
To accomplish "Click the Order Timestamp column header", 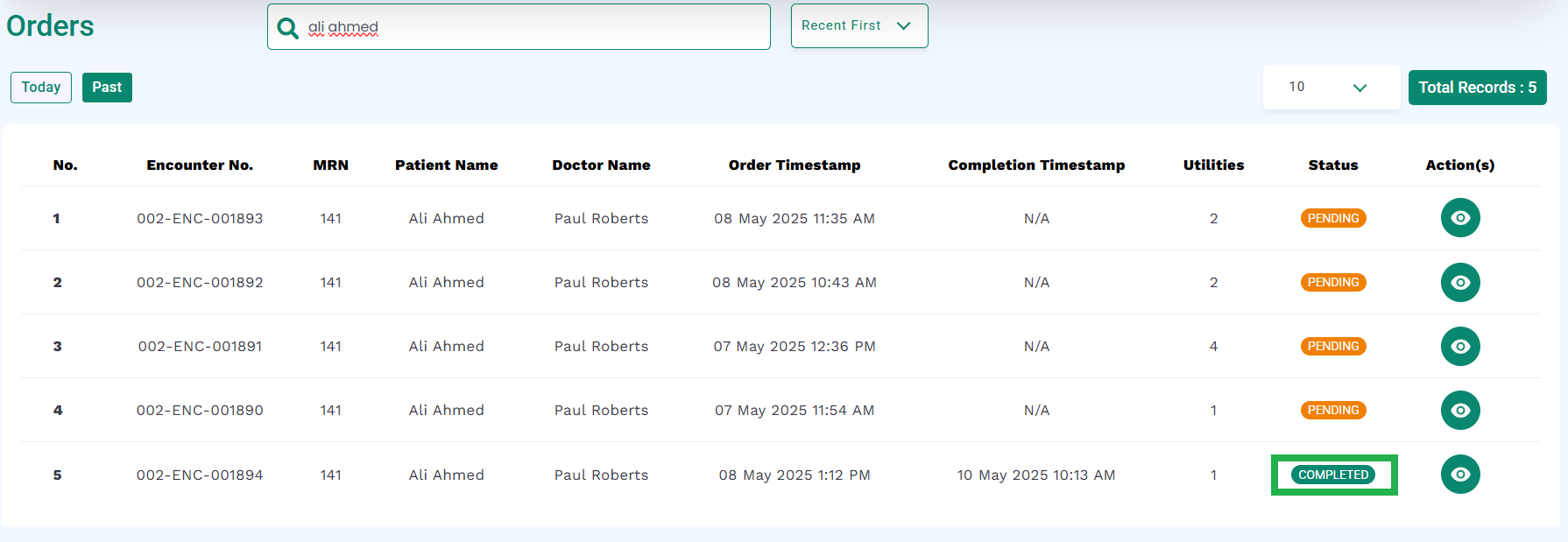I will coord(795,165).
